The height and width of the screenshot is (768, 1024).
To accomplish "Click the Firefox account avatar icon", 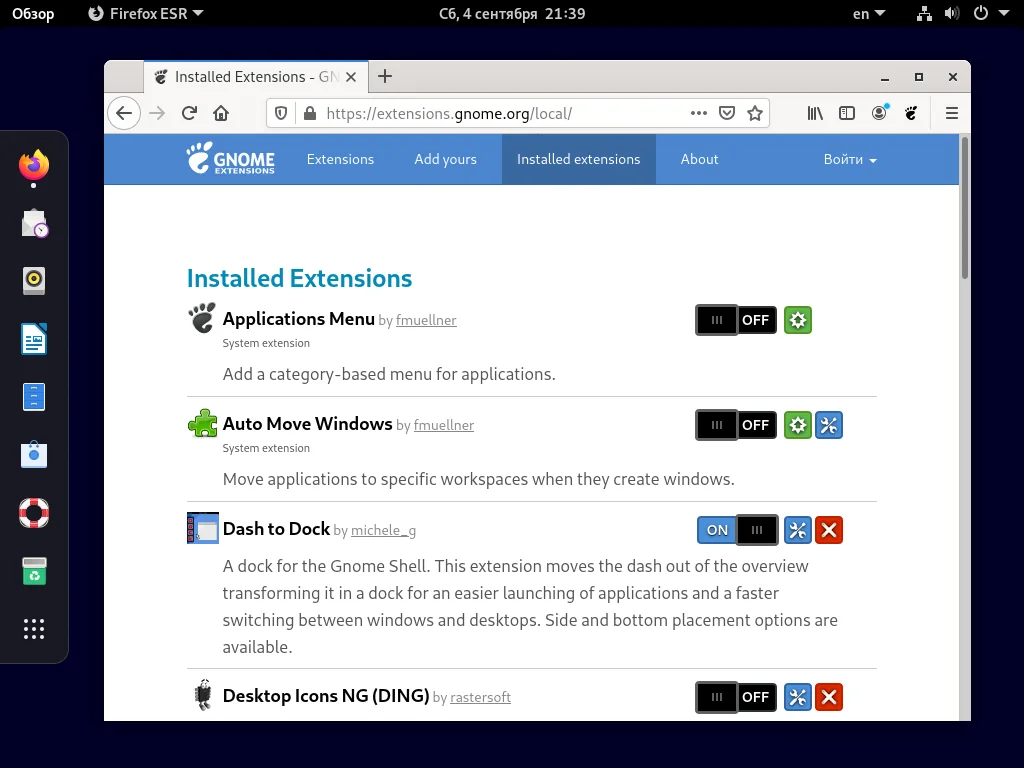I will (x=879, y=113).
